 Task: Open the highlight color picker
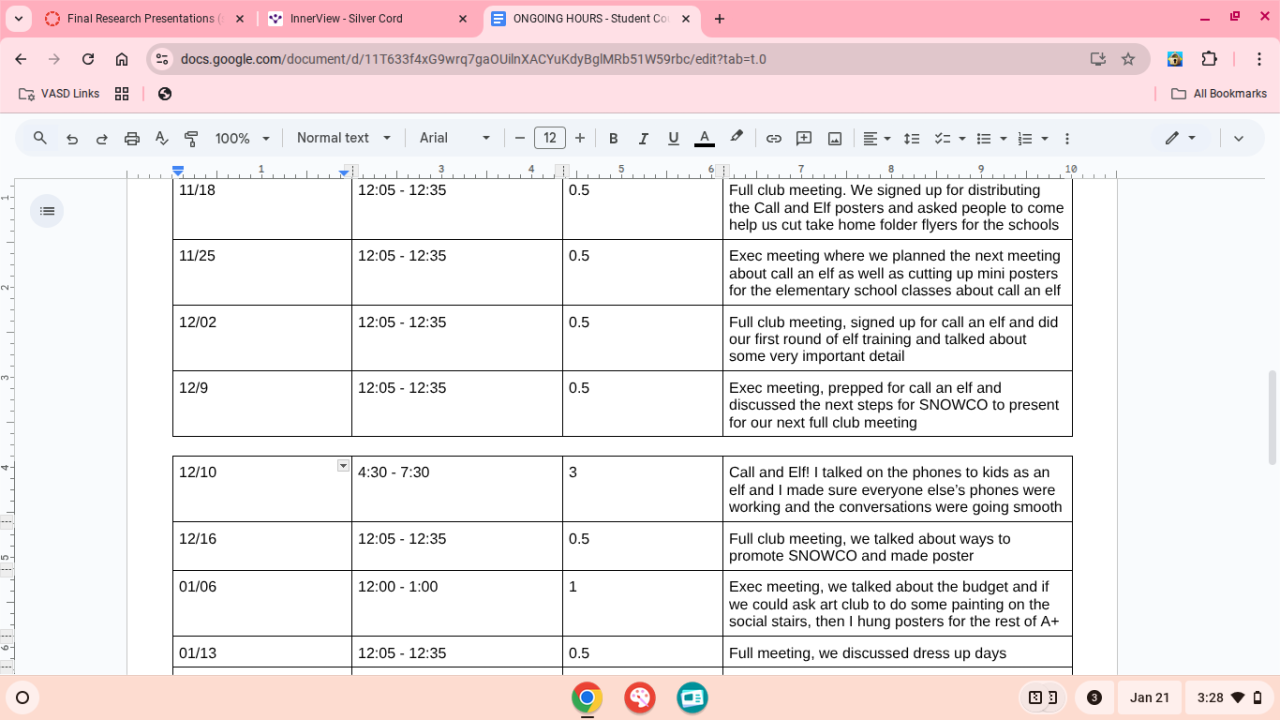click(x=736, y=138)
